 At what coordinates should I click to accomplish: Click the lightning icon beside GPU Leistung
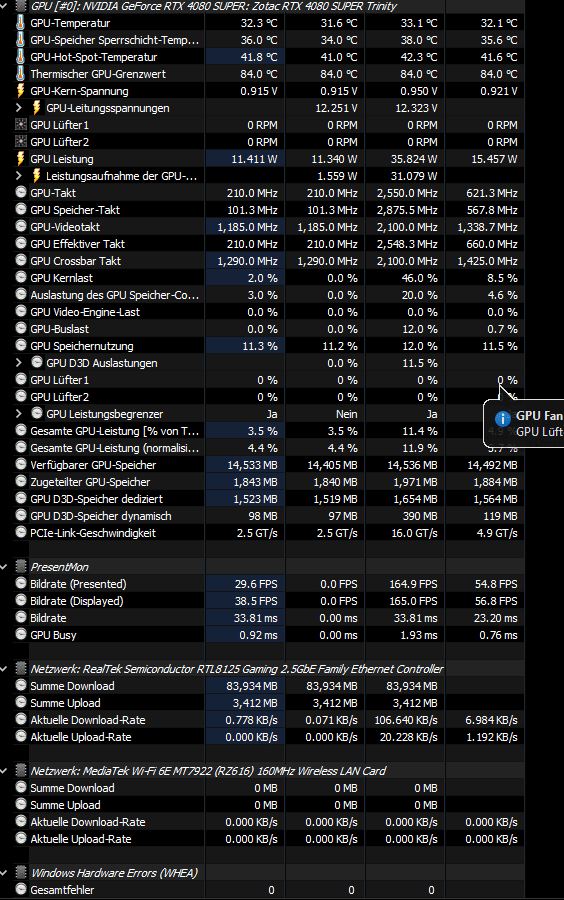[x=21, y=158]
